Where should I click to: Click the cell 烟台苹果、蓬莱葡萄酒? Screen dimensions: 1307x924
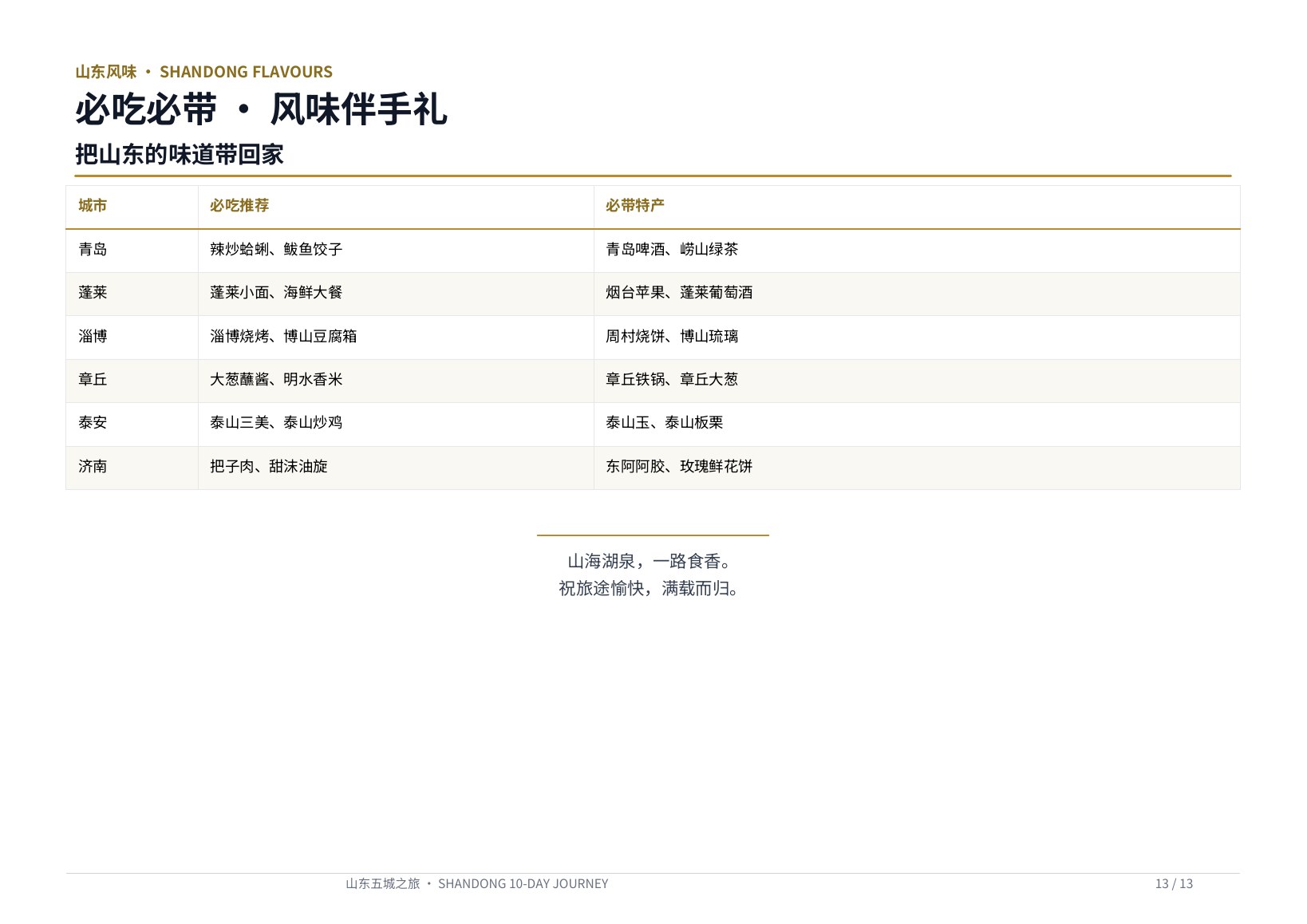click(917, 293)
